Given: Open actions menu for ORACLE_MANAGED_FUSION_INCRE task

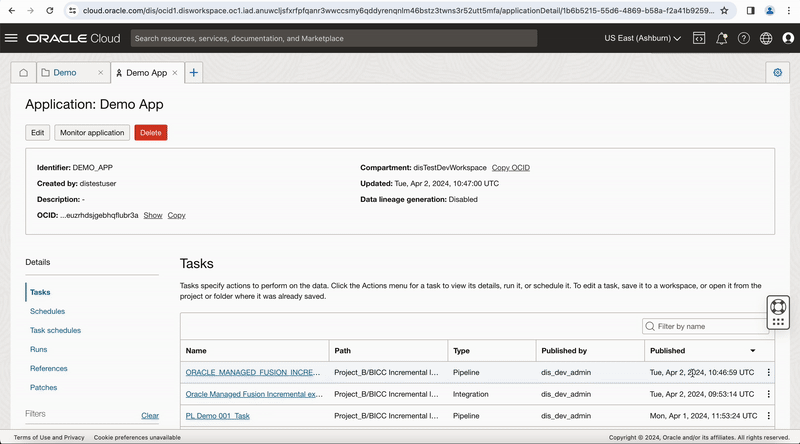Looking at the screenshot, I should click(768, 373).
